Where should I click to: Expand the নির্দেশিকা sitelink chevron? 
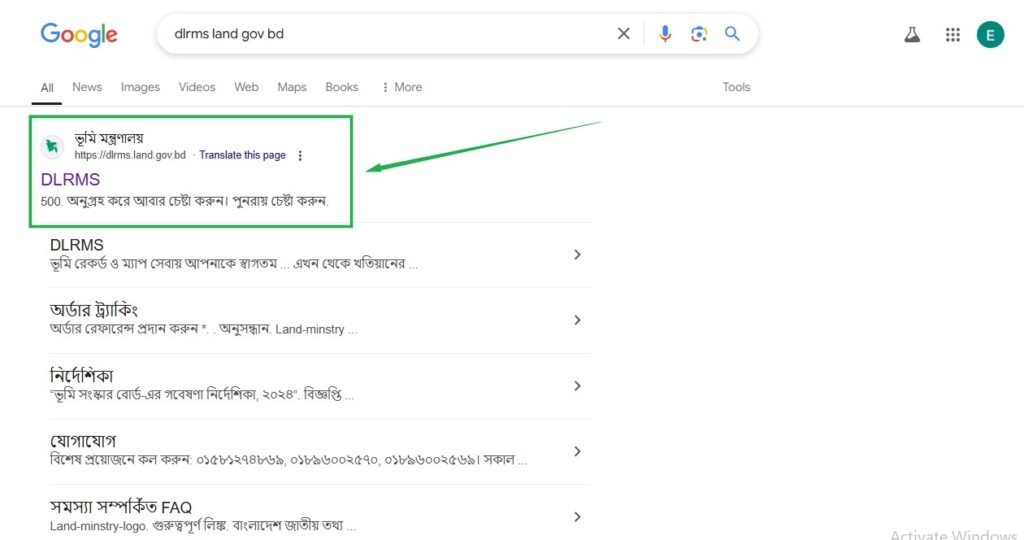pos(577,386)
